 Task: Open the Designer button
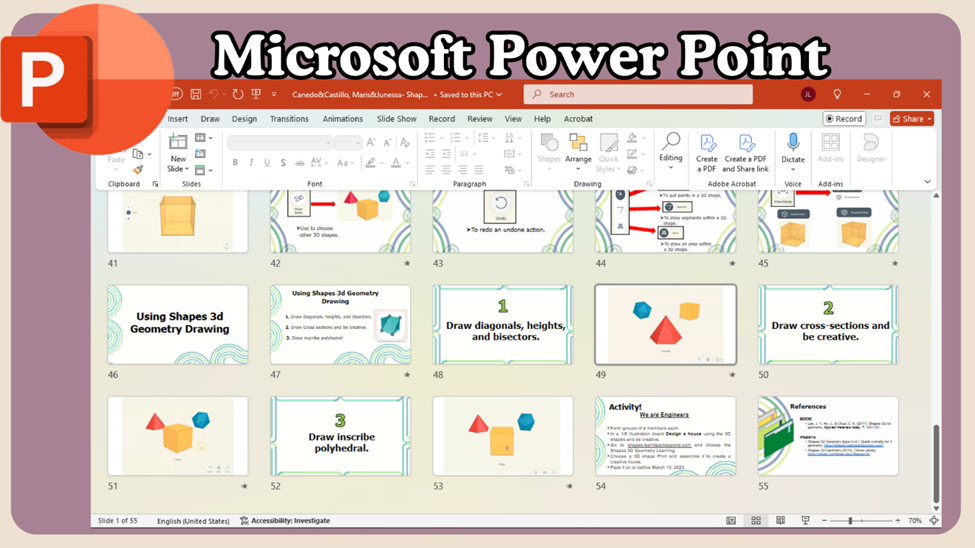click(871, 148)
